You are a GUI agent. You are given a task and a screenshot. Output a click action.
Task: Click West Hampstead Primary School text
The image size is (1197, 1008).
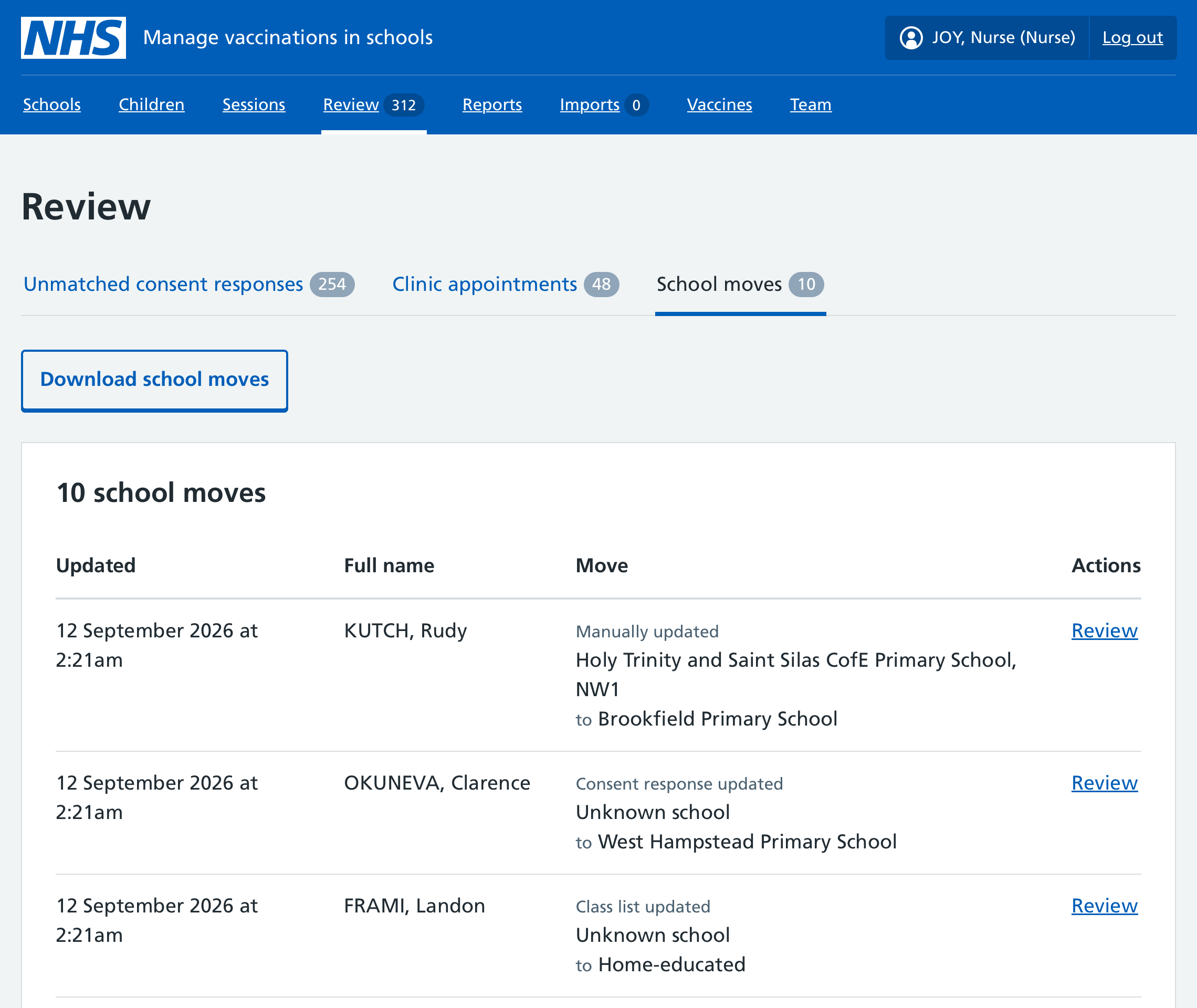(x=748, y=842)
